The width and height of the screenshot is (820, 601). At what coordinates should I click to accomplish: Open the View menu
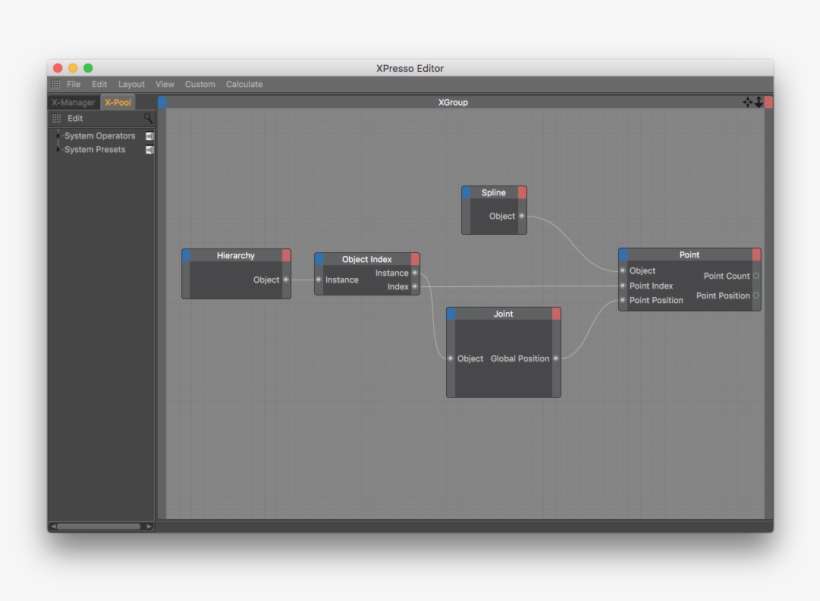[165, 84]
